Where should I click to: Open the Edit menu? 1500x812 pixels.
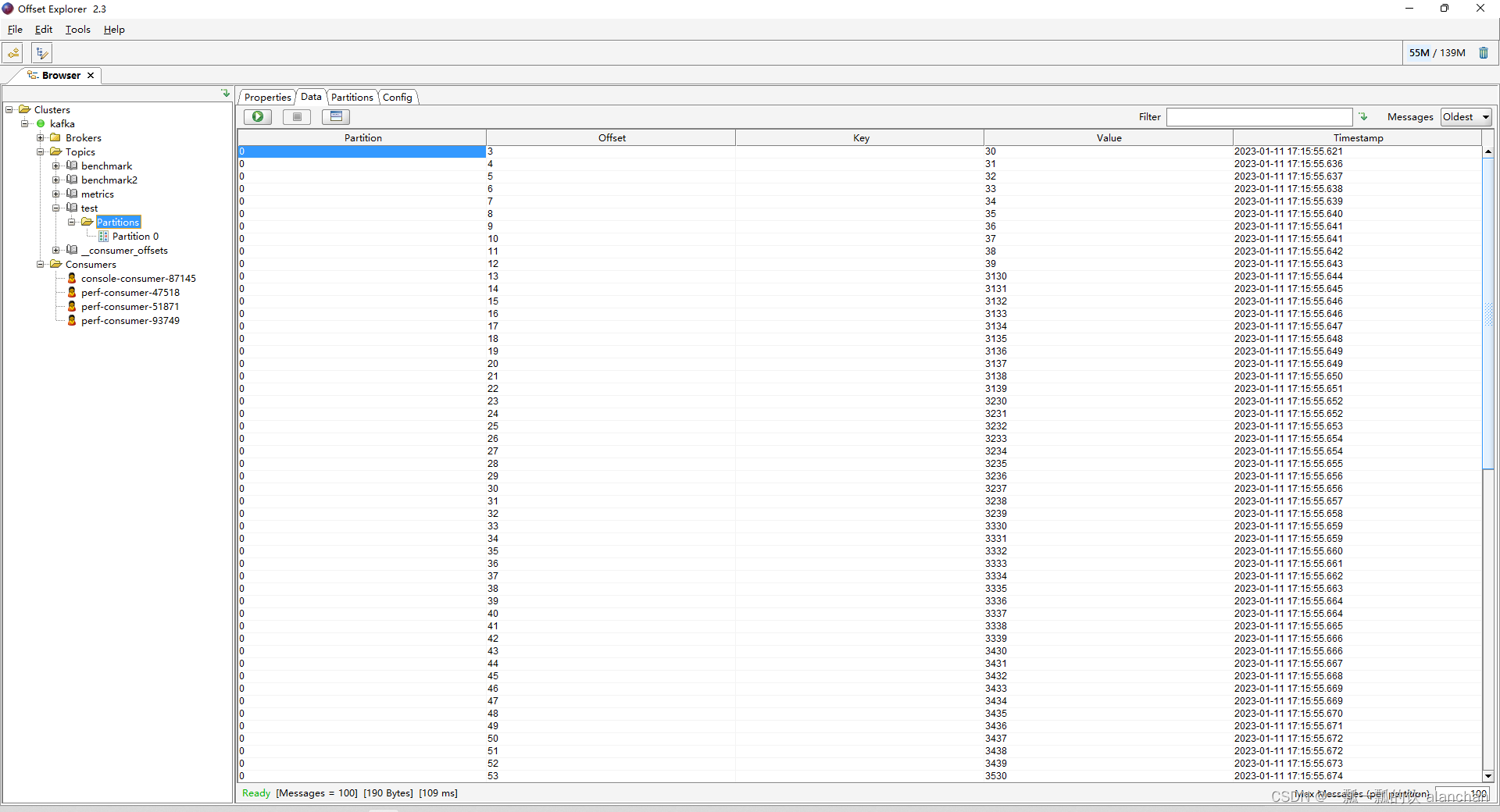coord(44,30)
